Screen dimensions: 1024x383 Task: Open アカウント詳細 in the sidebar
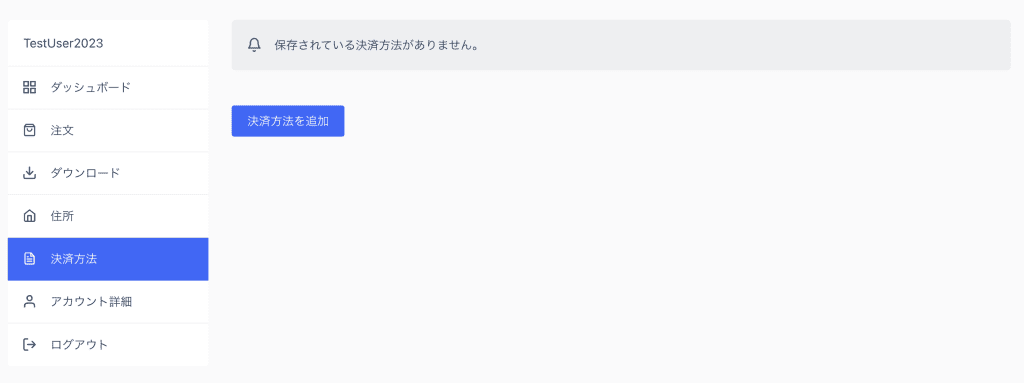click(x=108, y=301)
